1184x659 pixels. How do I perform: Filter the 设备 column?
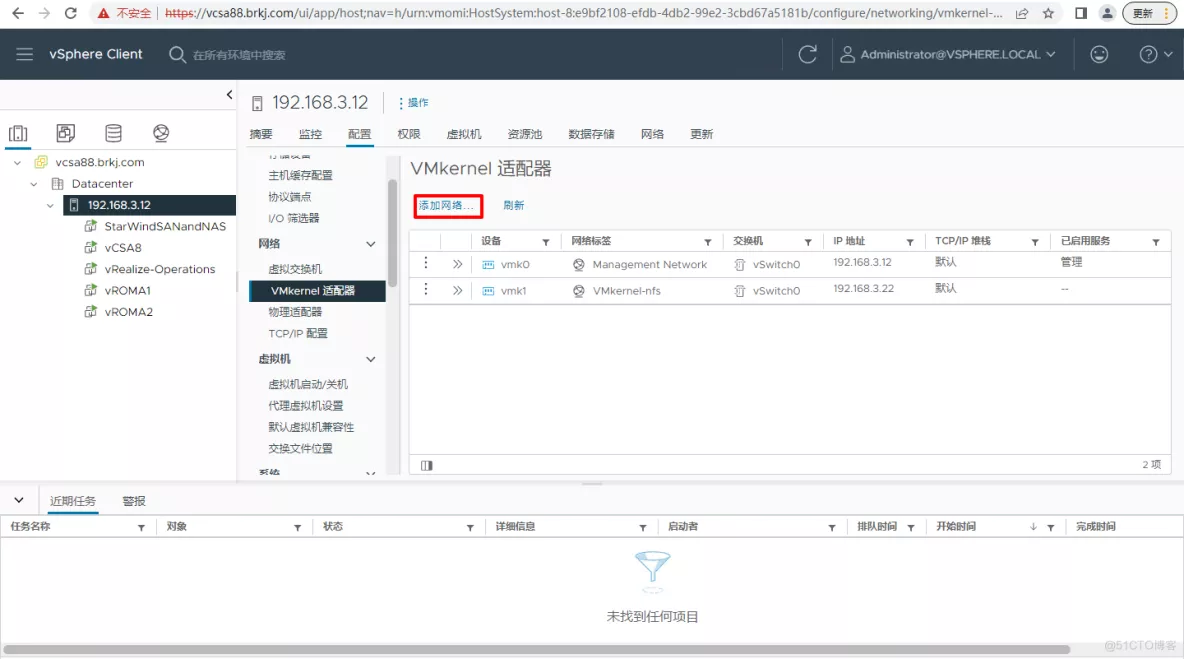545,242
